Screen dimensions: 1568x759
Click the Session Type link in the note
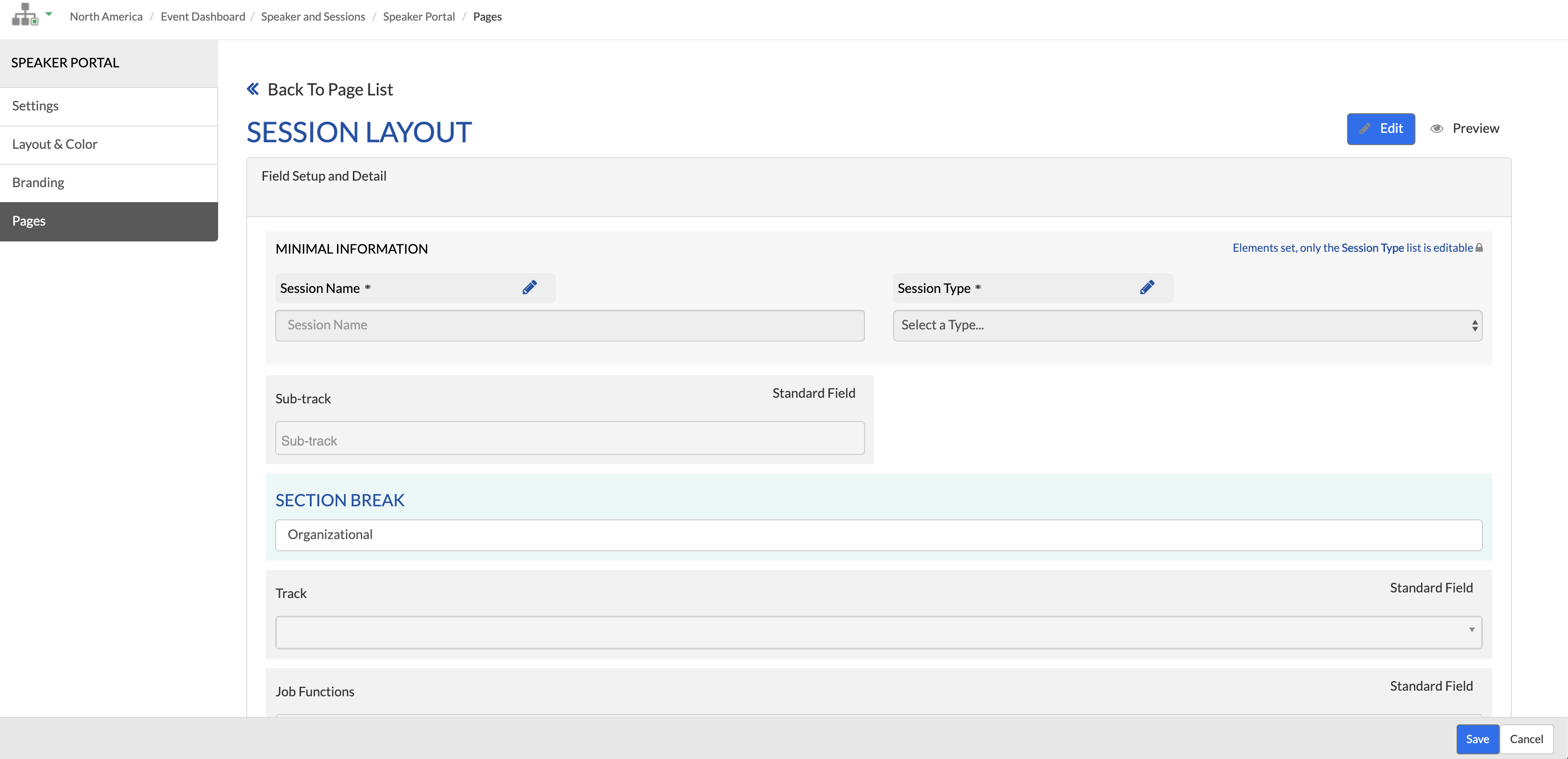point(1373,248)
